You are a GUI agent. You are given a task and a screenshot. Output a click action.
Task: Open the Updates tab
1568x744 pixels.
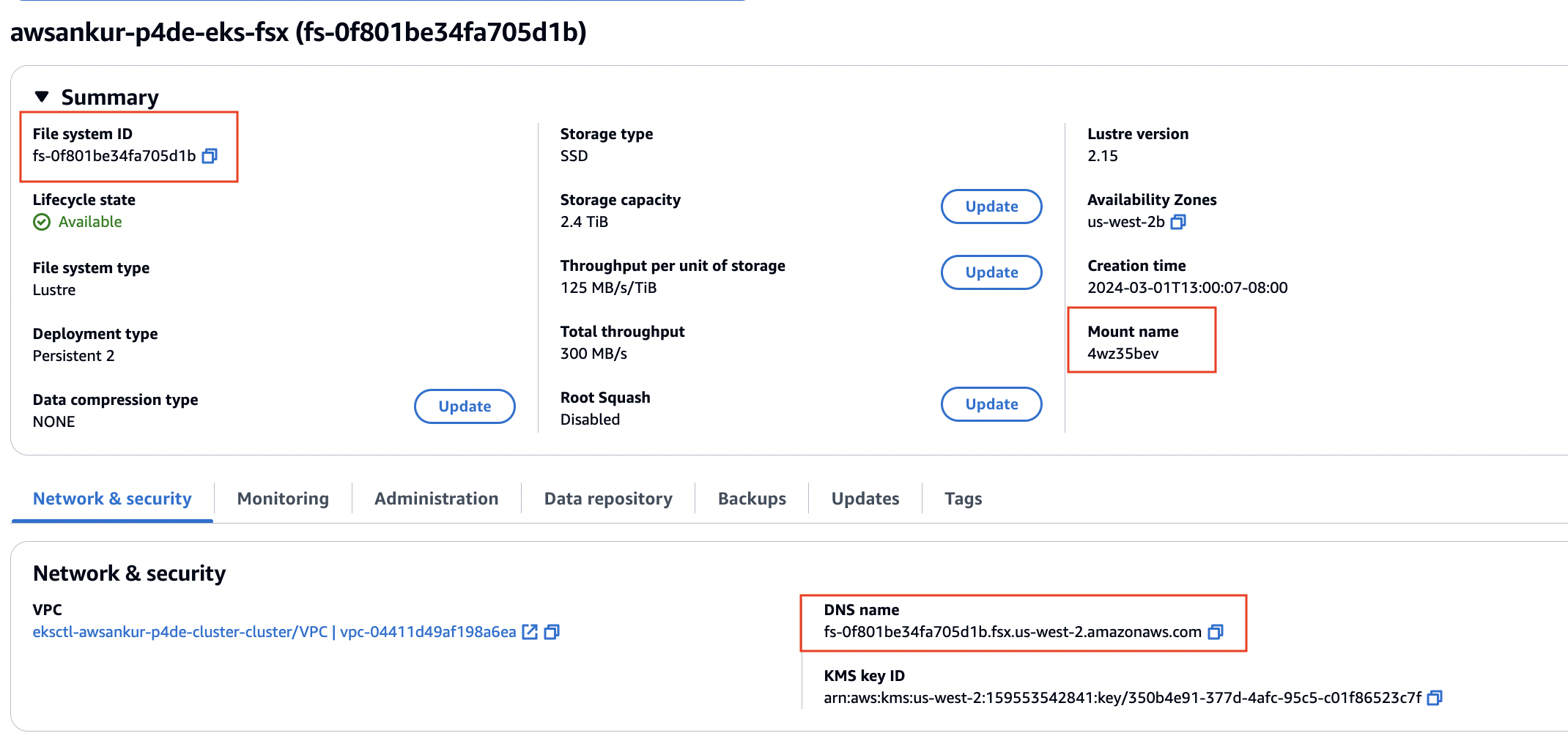pyautogui.click(x=865, y=499)
